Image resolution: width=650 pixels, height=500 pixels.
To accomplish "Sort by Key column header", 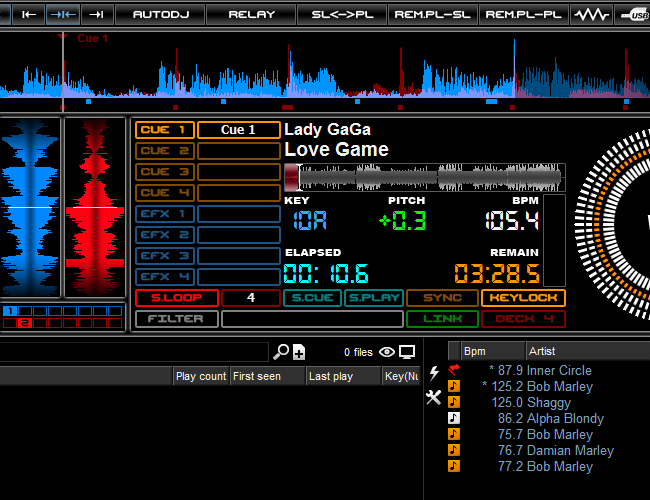I will pos(401,376).
